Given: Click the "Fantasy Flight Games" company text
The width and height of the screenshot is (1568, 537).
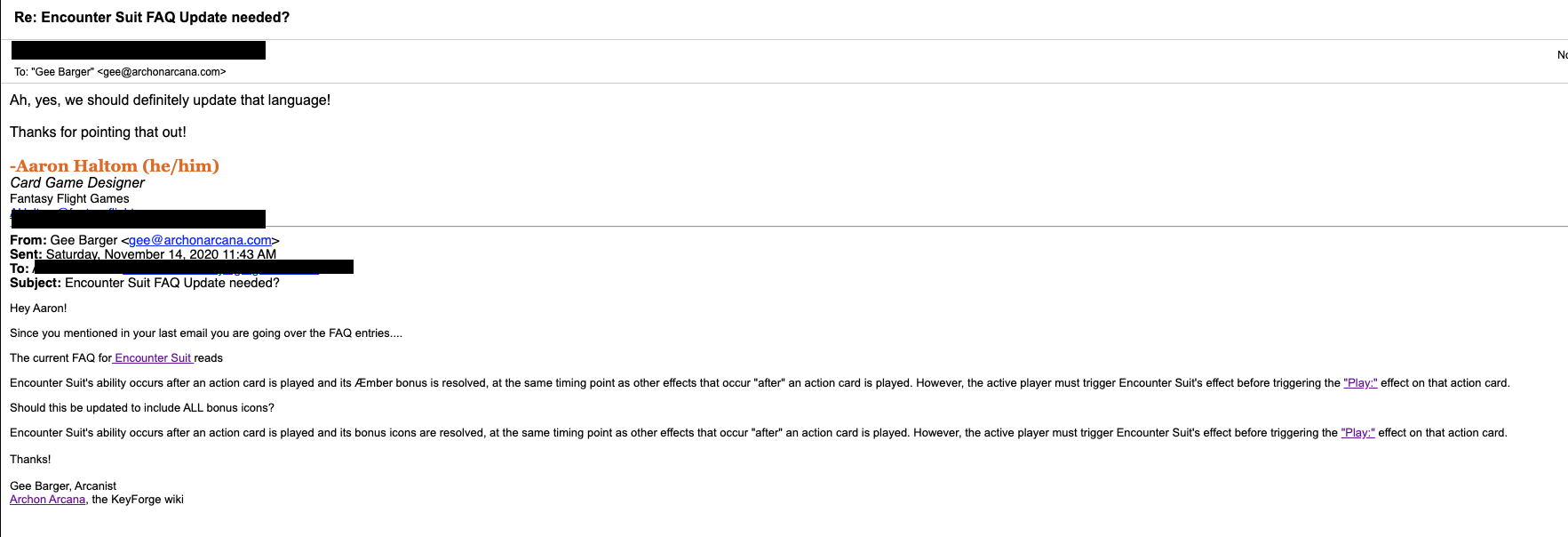Looking at the screenshot, I should click(69, 199).
